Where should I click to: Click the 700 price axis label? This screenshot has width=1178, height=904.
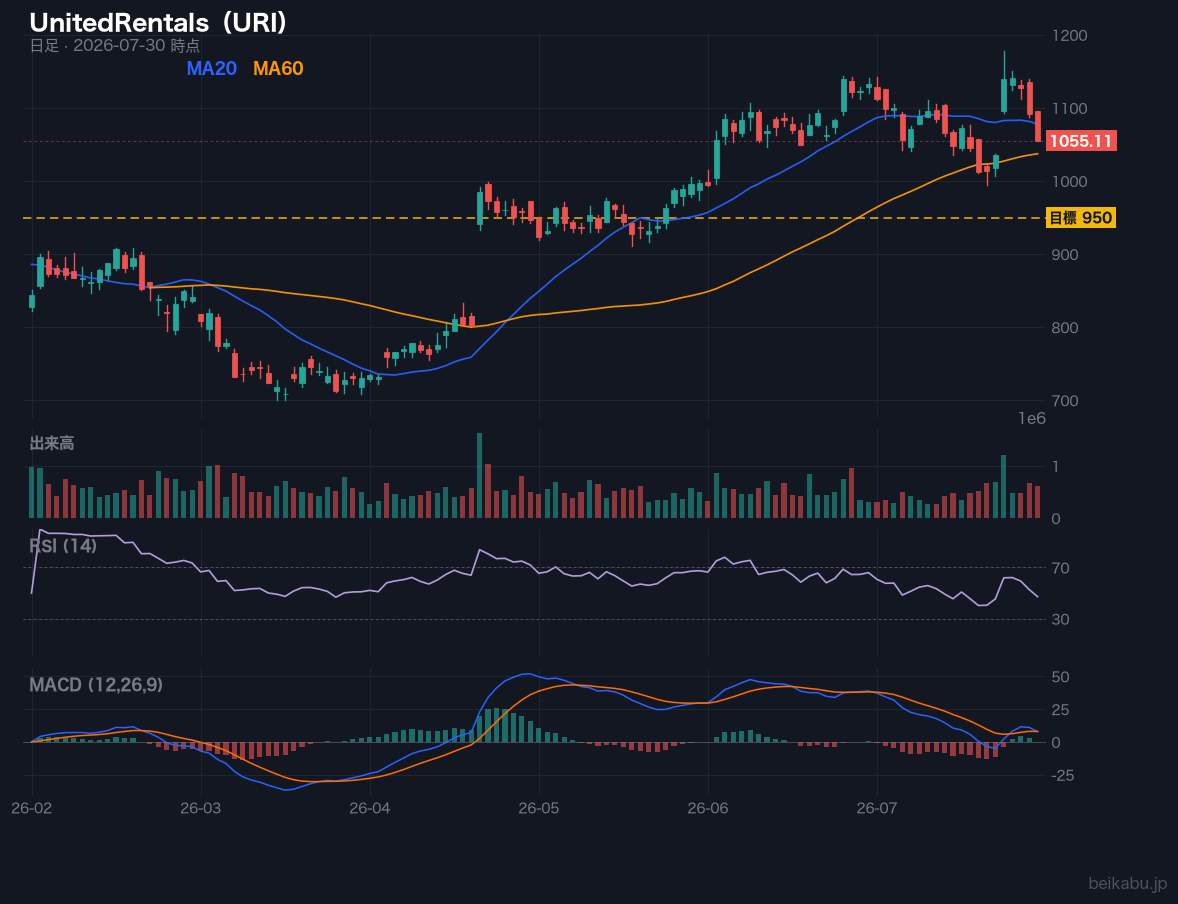click(x=1065, y=401)
